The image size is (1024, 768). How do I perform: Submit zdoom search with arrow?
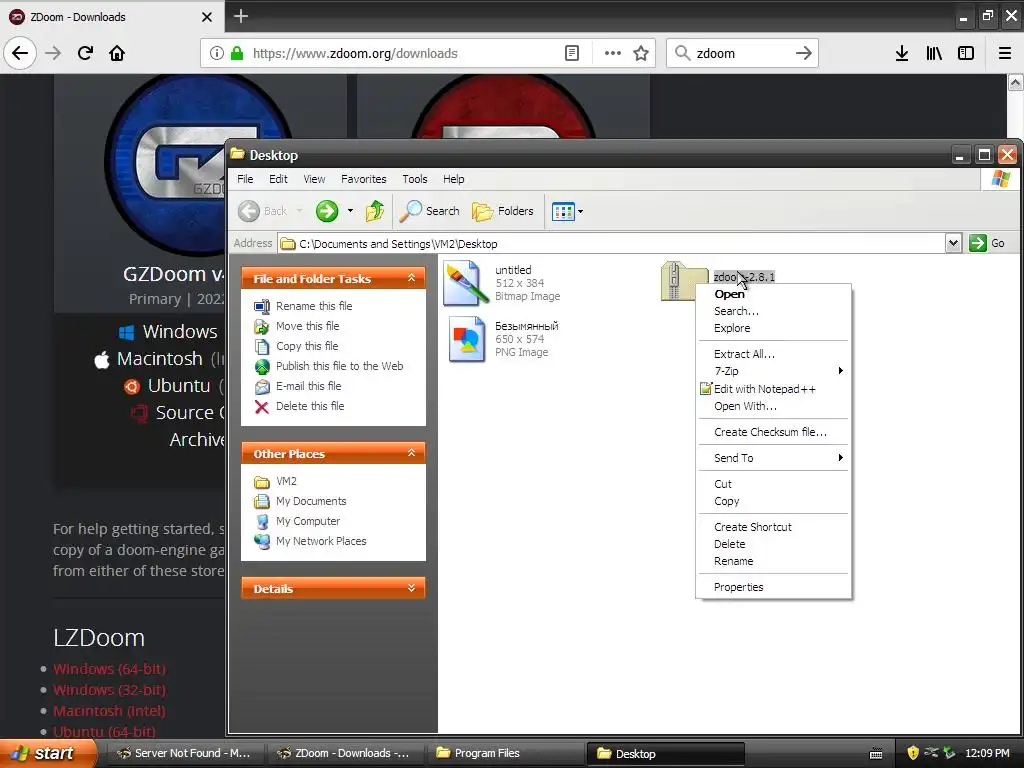(x=803, y=53)
